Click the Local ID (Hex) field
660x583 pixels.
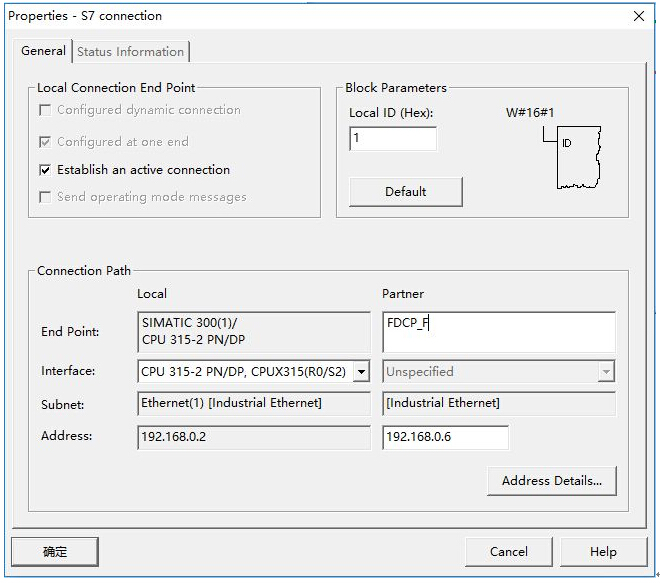(392, 139)
